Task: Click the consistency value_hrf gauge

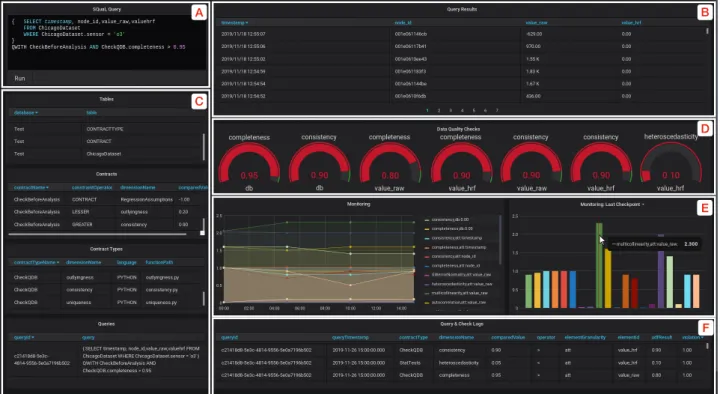Action: [x=601, y=163]
